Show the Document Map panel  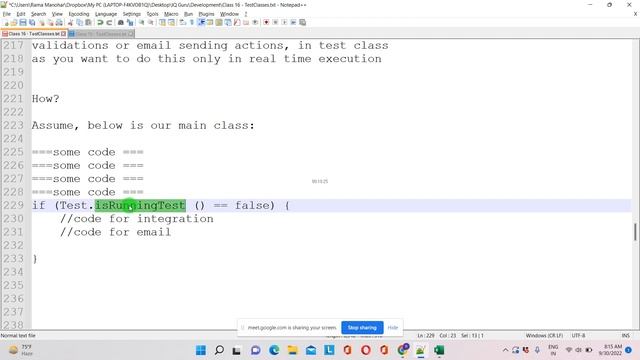pos(219,22)
